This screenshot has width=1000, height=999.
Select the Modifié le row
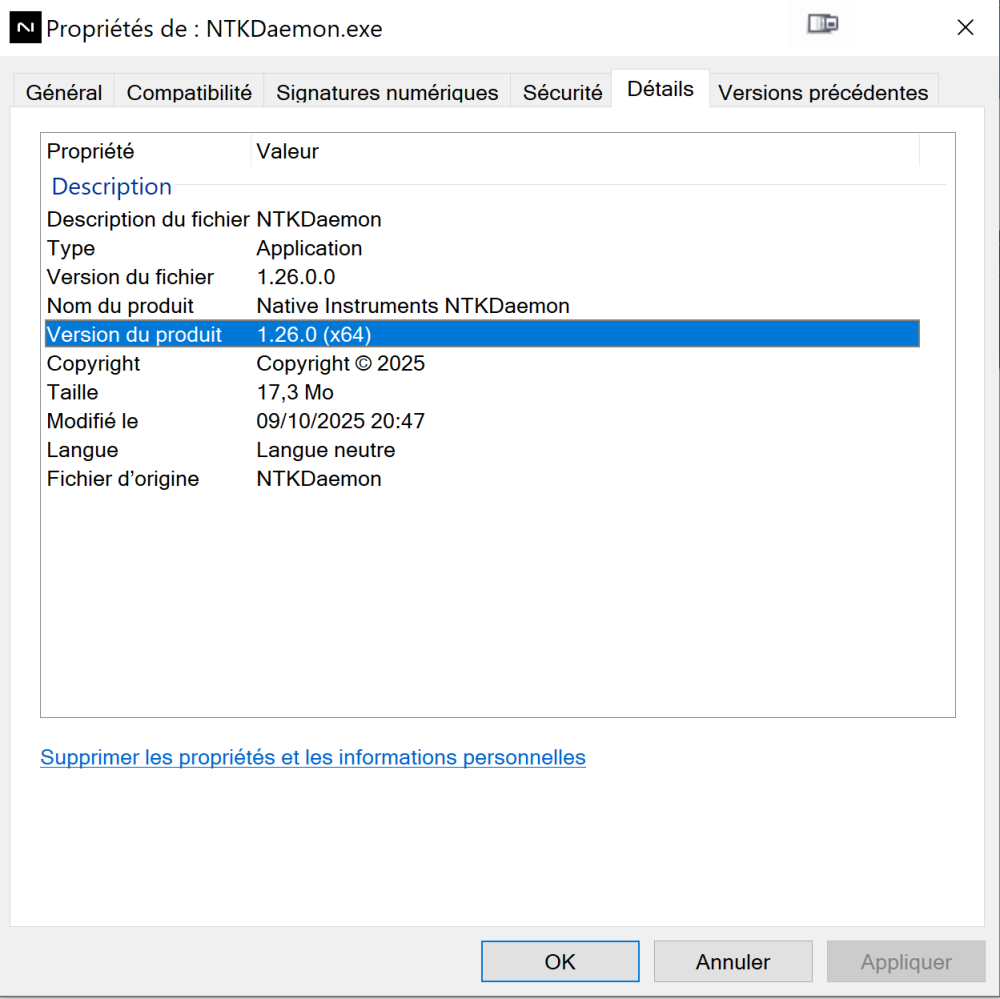tap(482, 421)
